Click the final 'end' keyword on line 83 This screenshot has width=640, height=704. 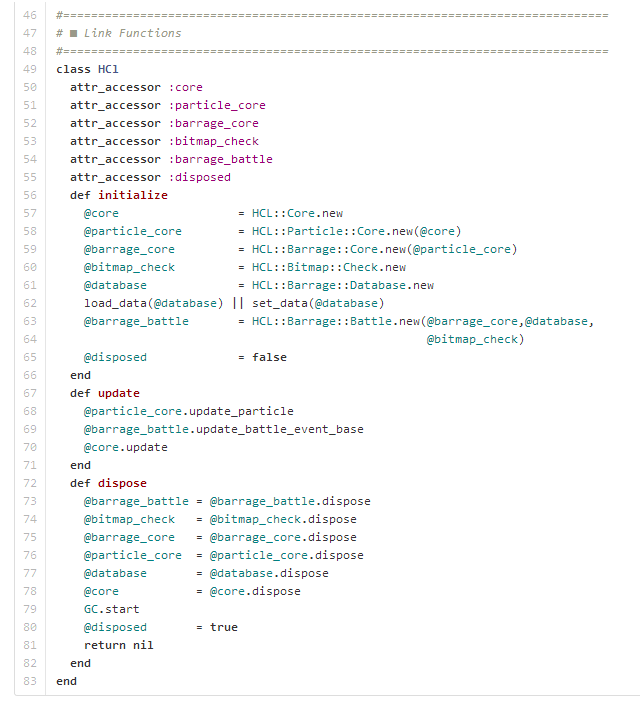66,681
